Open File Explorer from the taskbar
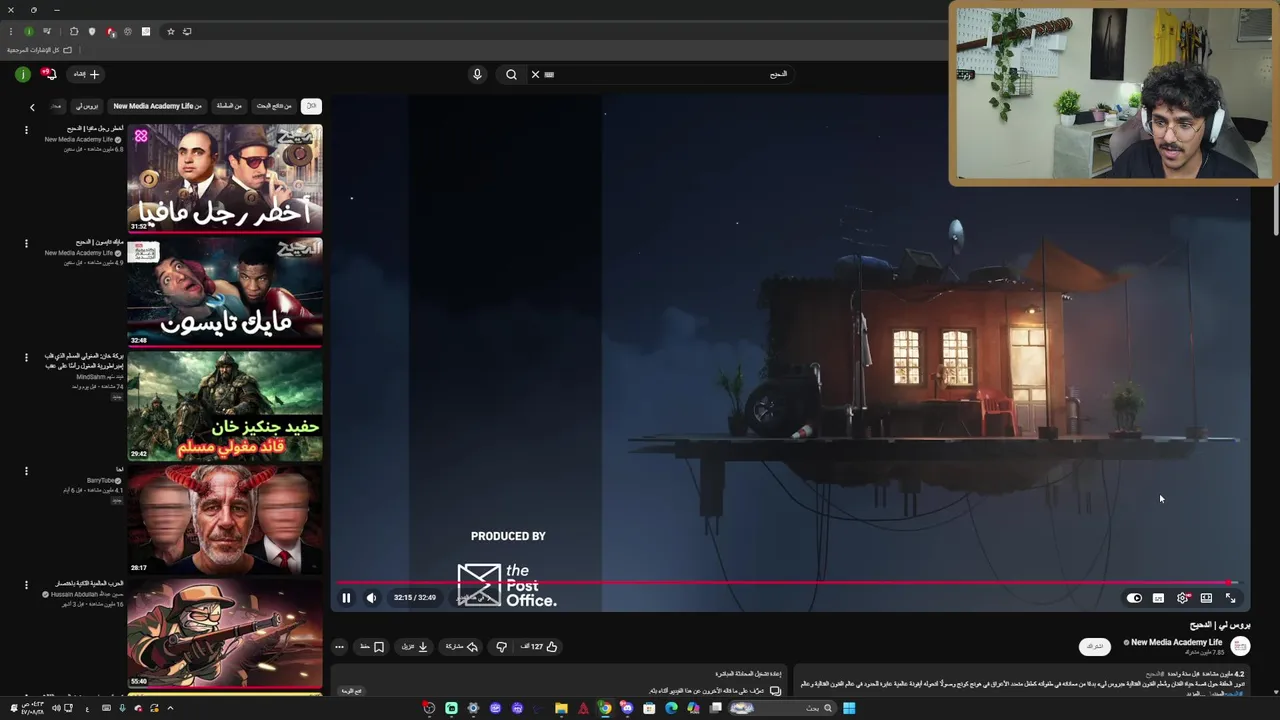 click(561, 708)
